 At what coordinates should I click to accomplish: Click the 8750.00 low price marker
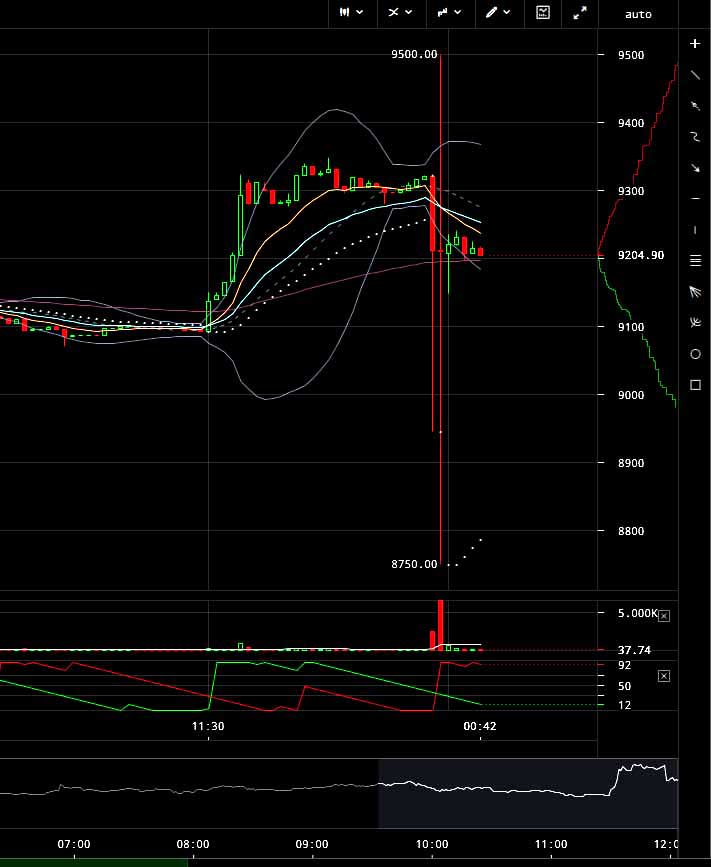(414, 564)
